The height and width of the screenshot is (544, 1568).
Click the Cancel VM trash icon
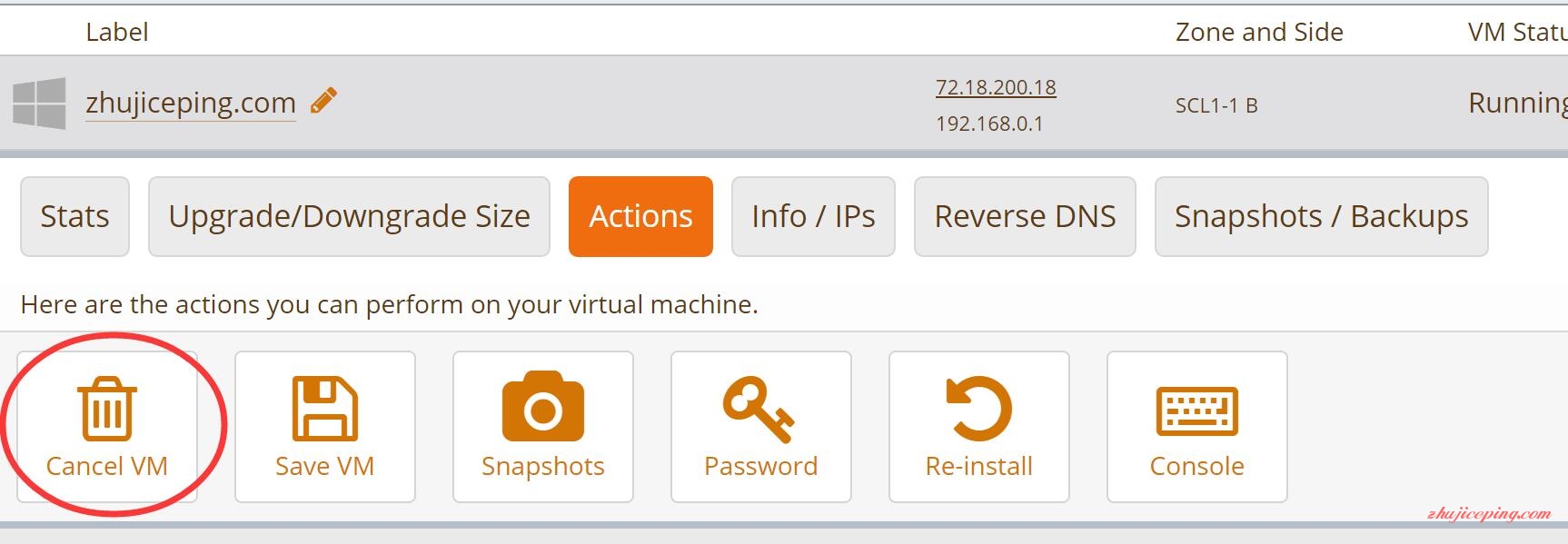click(107, 408)
